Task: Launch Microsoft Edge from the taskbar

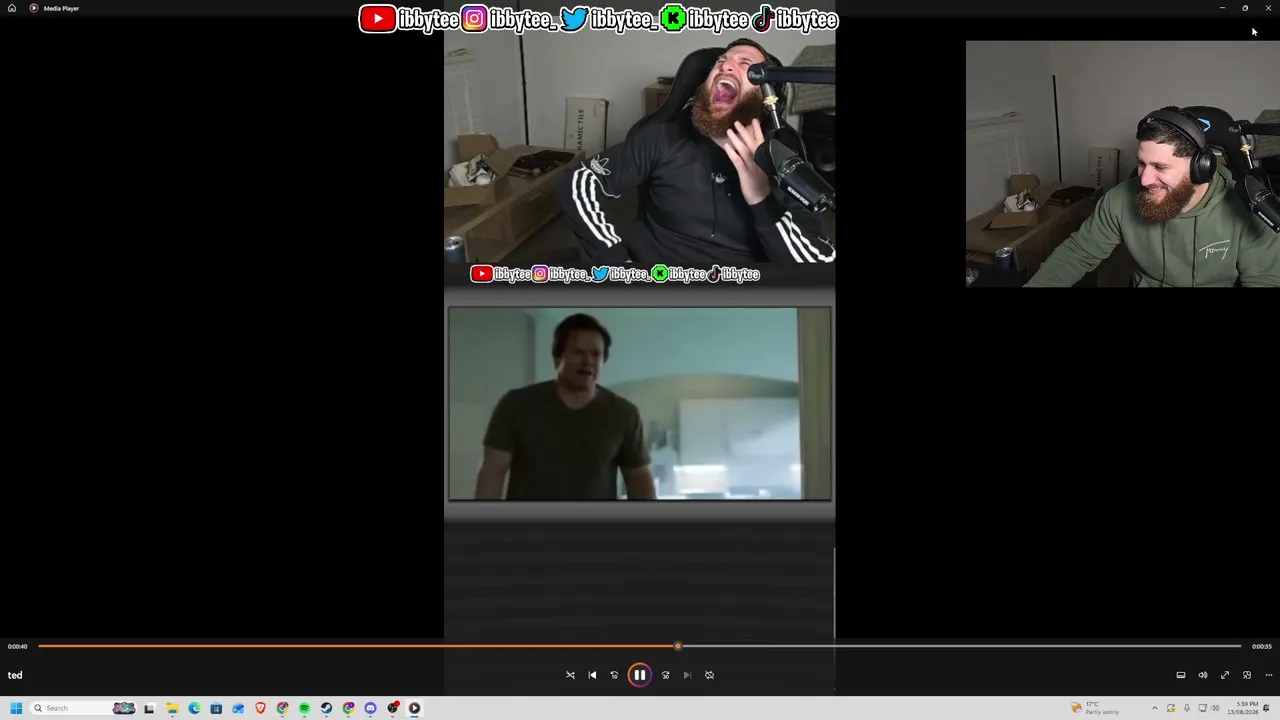Action: coord(194,708)
